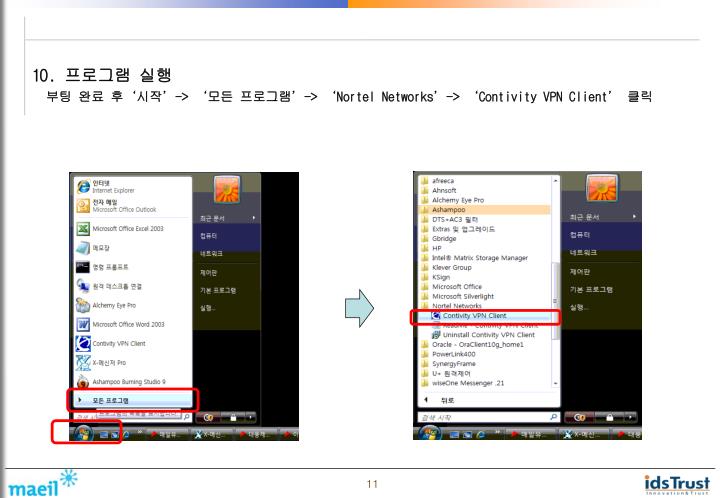Click the Gbridge folder icon
This screenshot has height=498, width=720.
pyautogui.click(x=425, y=239)
